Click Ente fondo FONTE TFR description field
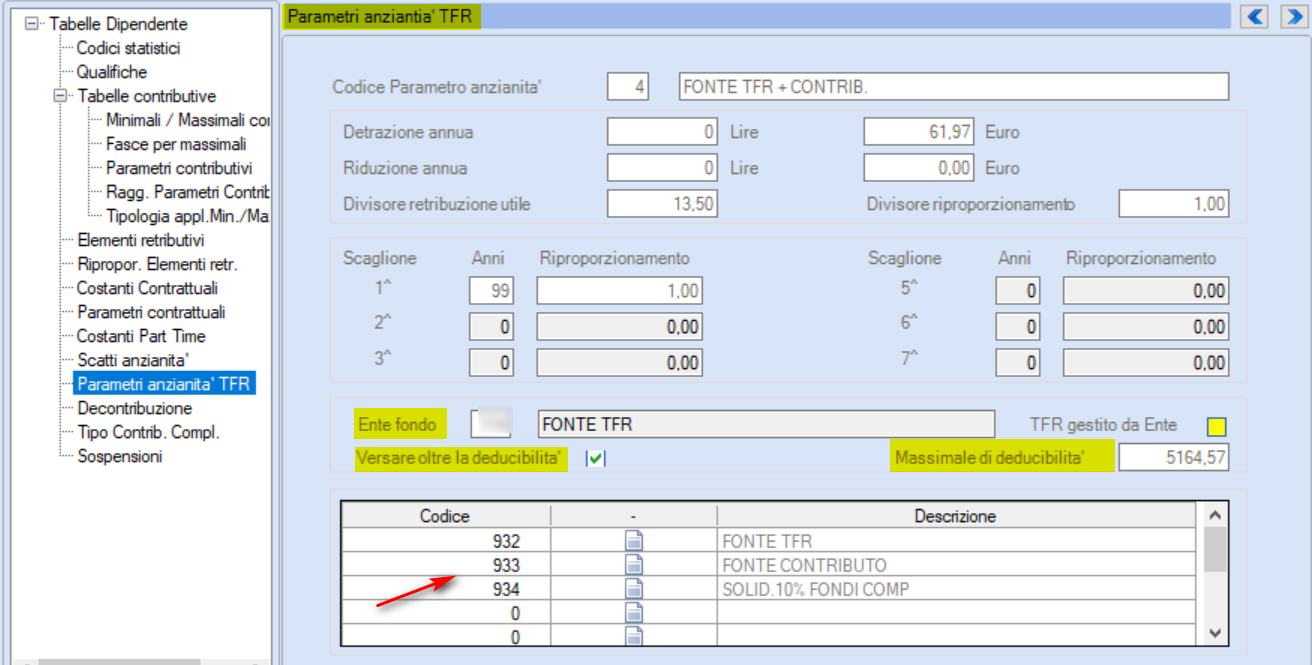Viewport: 1312px width, 665px height. pos(766,424)
